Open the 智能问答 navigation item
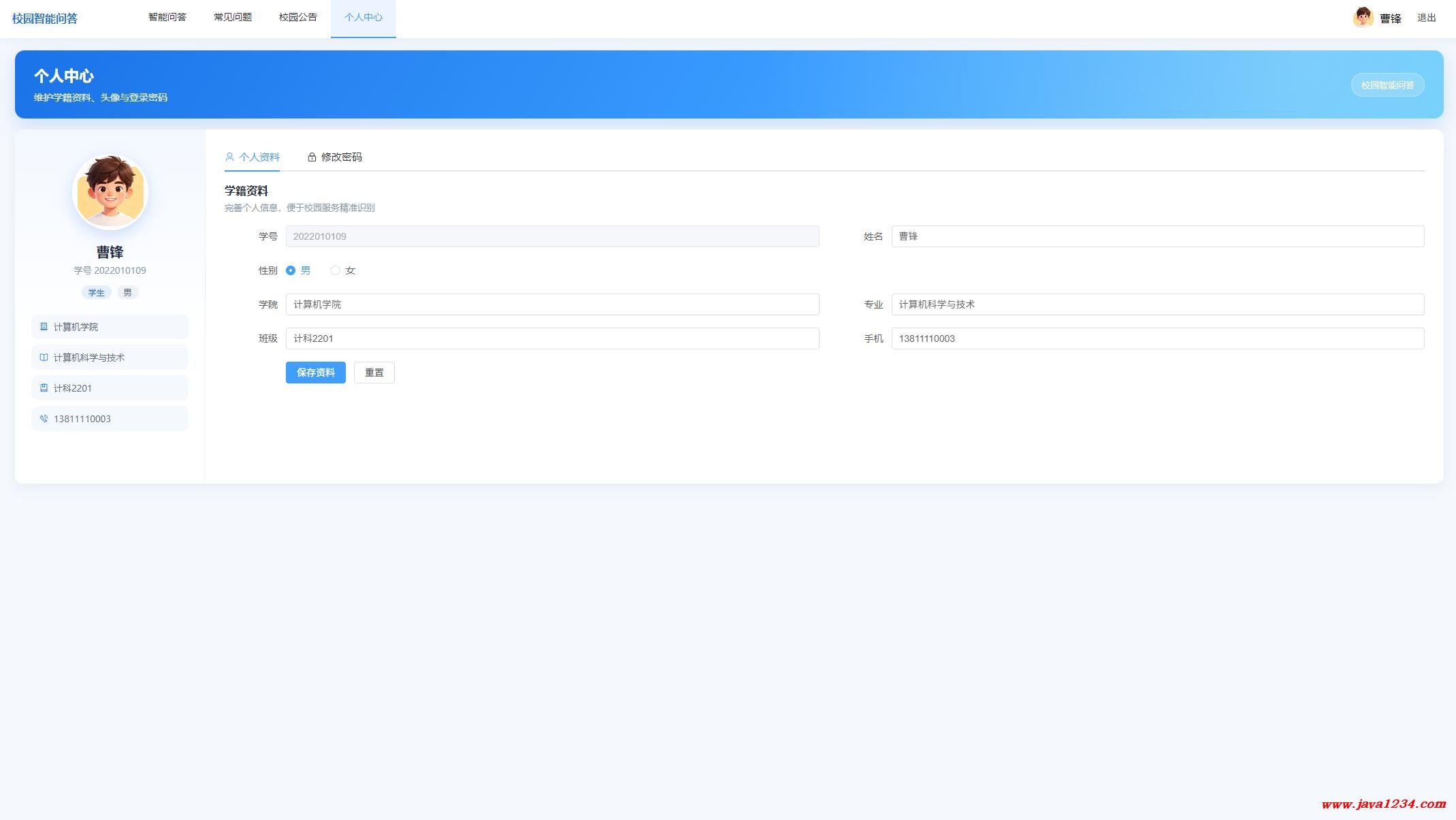 pyautogui.click(x=167, y=18)
